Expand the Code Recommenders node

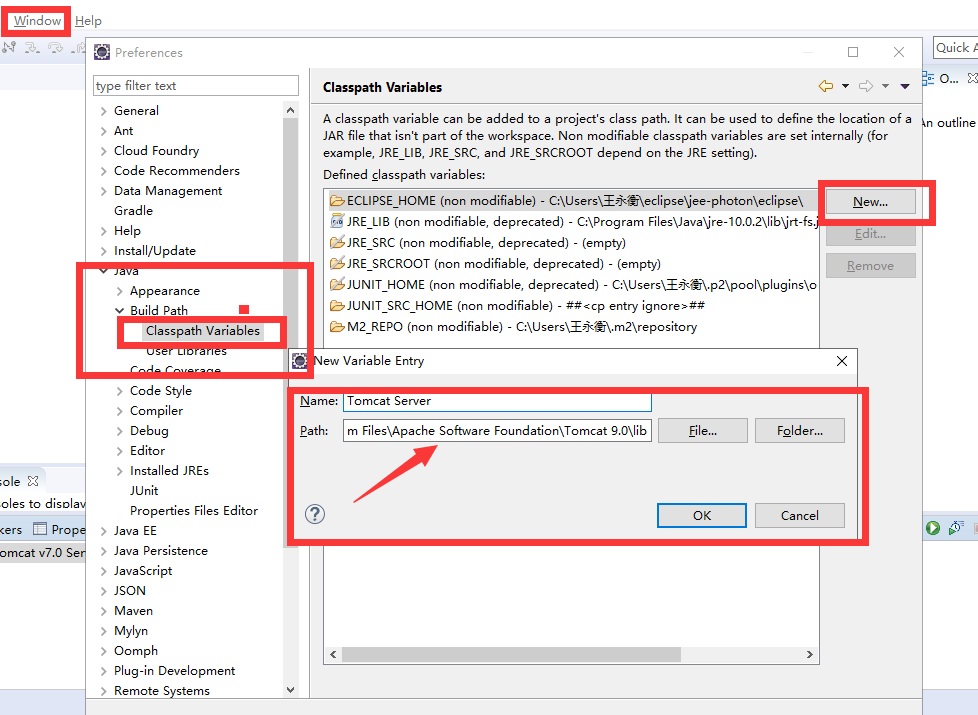click(104, 171)
